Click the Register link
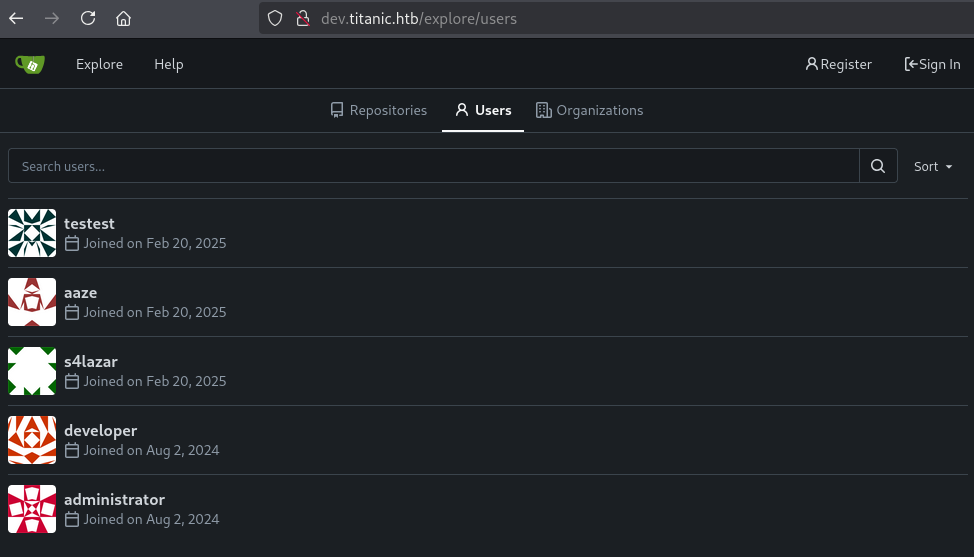Viewport: 974px width, 557px height. (838, 64)
